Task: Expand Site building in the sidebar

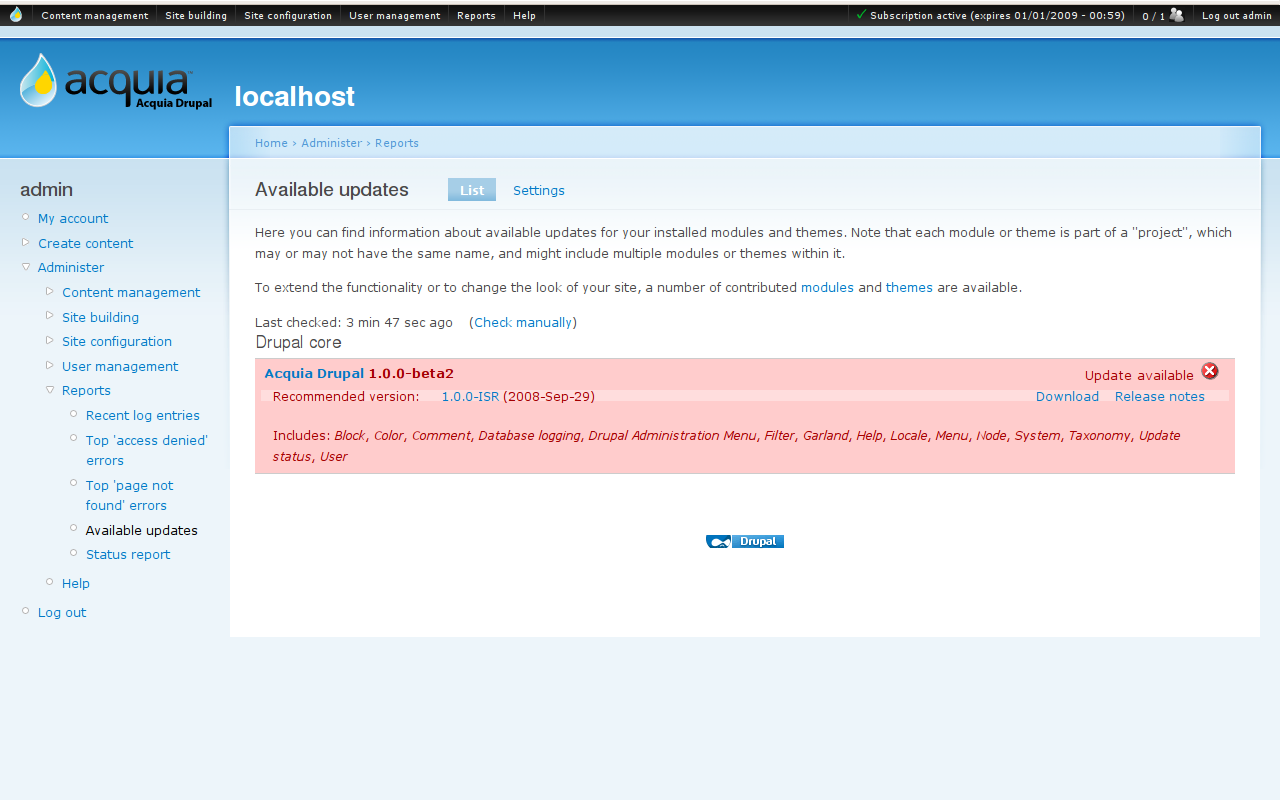Action: click(x=49, y=316)
